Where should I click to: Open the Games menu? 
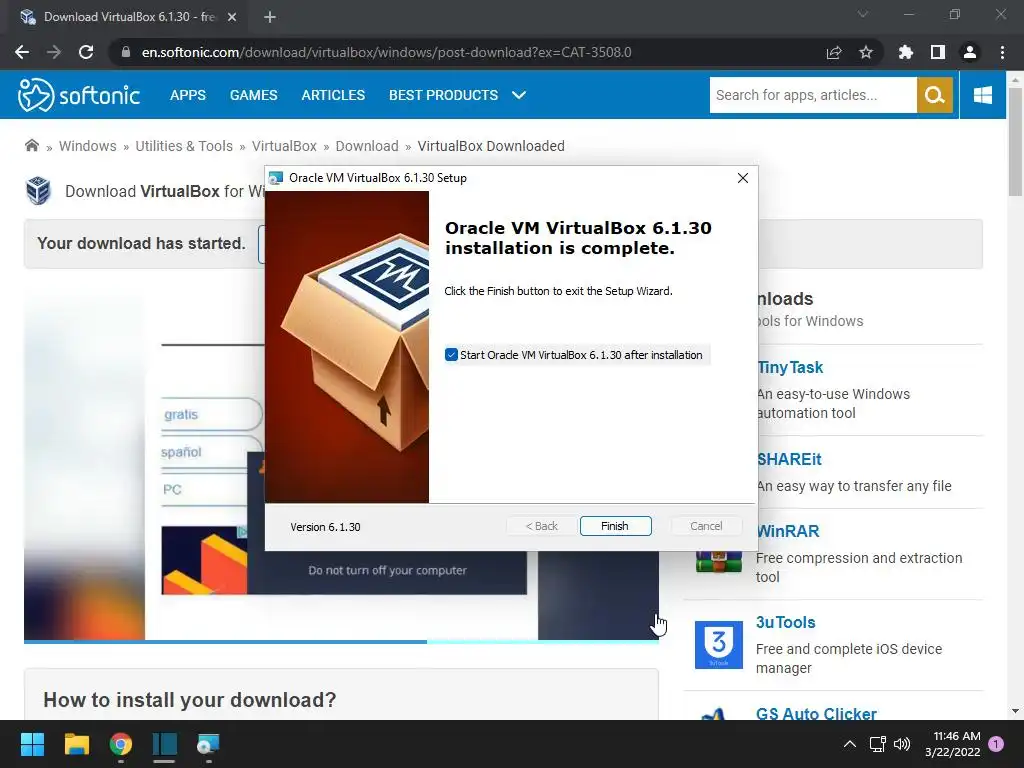tap(253, 95)
